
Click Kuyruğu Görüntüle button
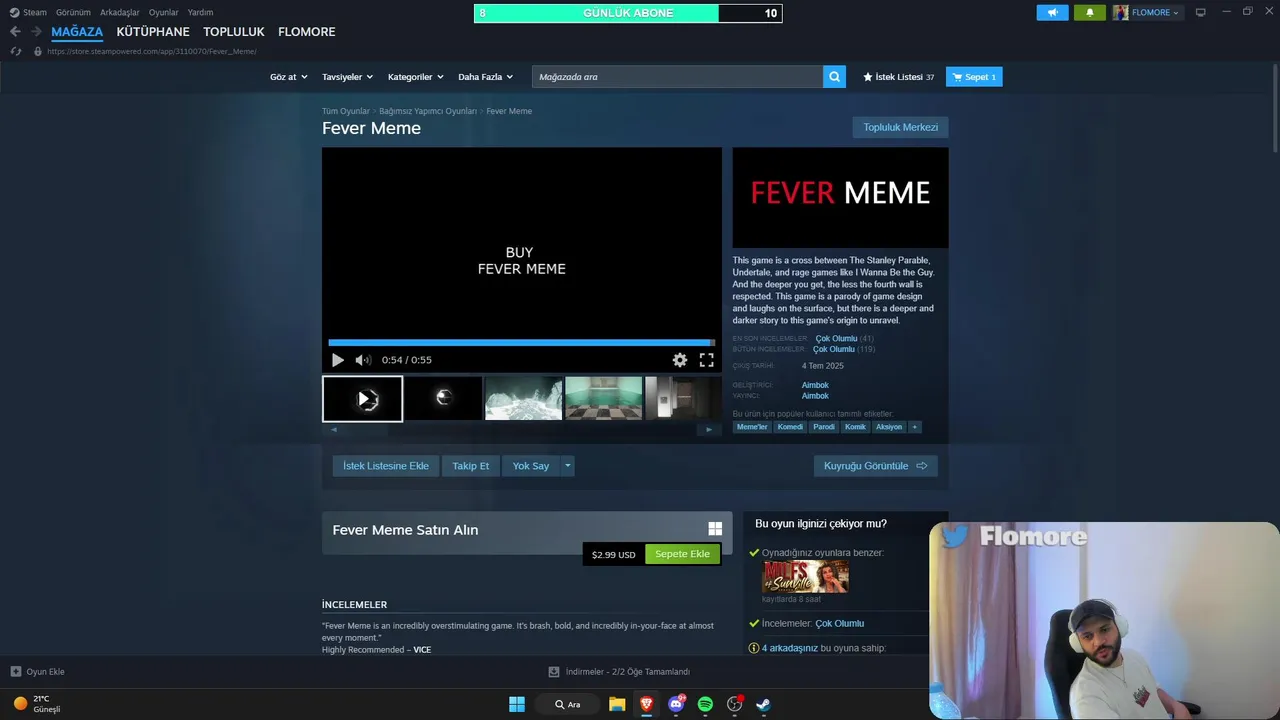click(x=875, y=466)
